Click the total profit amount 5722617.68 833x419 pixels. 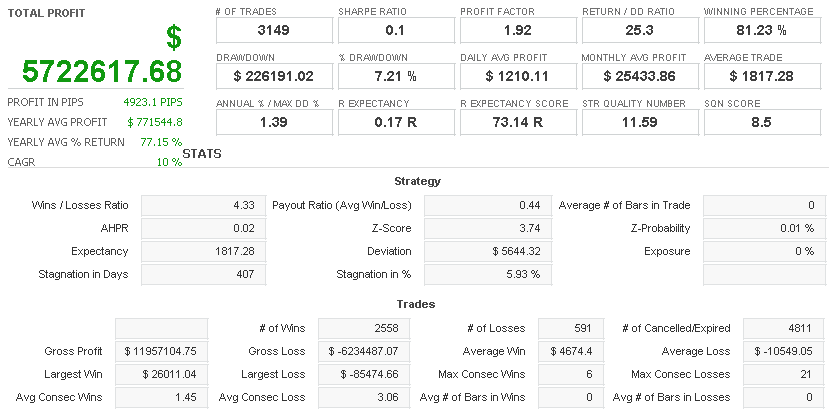tap(102, 72)
